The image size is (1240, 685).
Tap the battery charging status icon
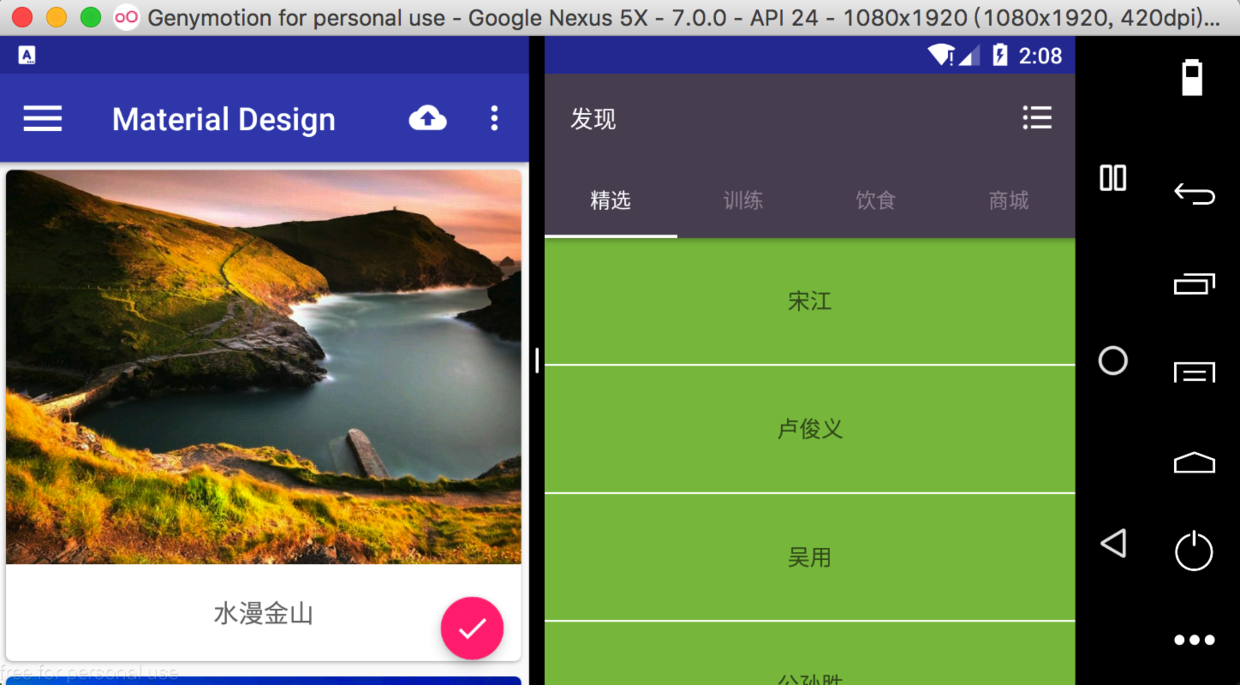pos(1000,55)
